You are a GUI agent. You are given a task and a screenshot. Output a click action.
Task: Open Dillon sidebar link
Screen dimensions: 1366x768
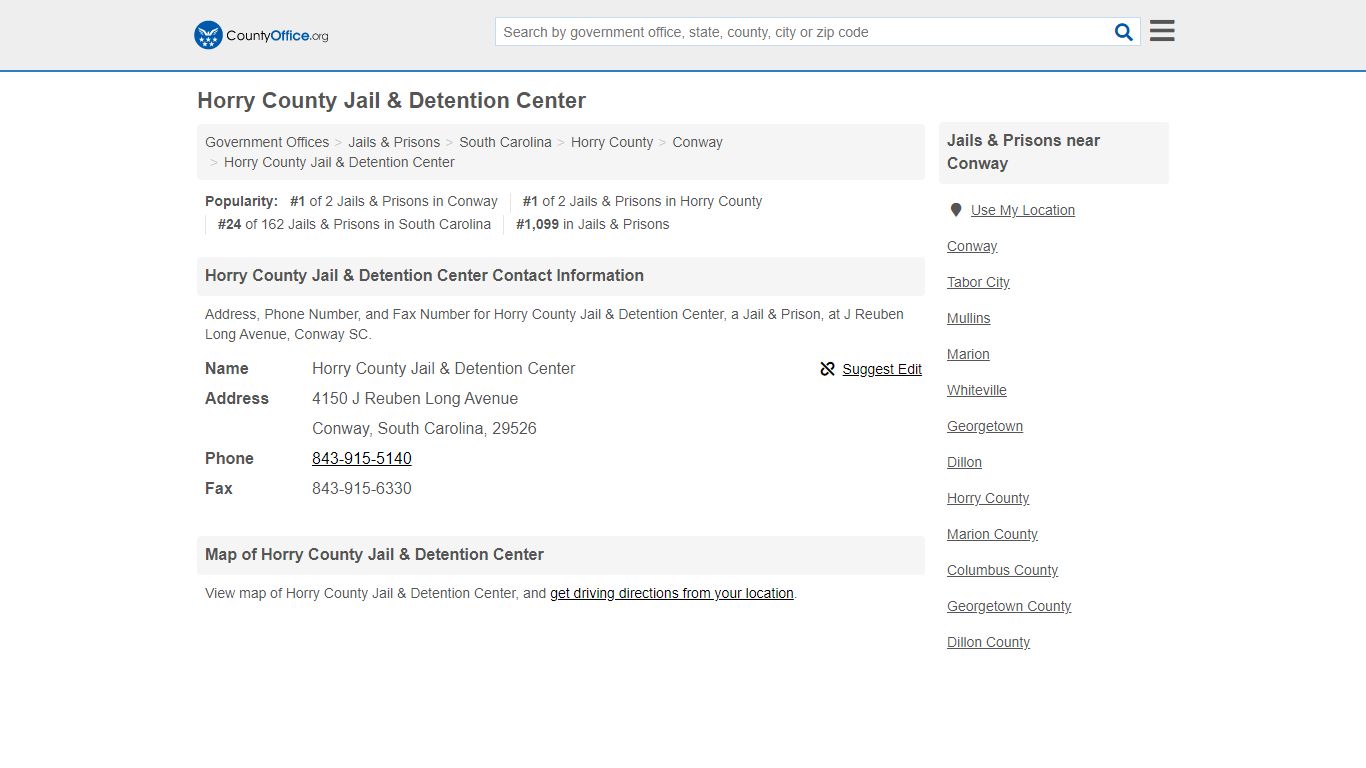tap(964, 462)
